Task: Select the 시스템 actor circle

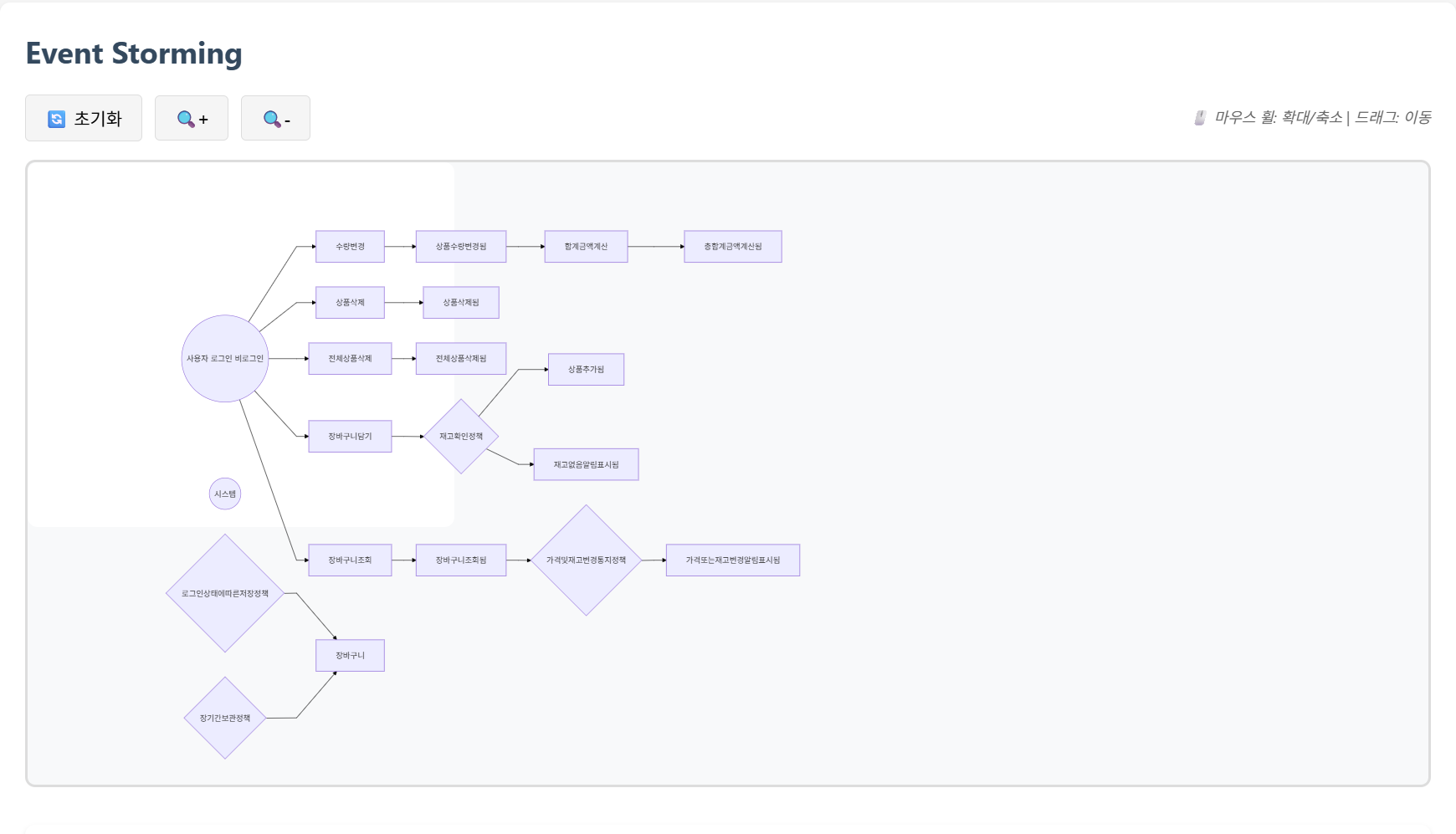Action: [x=225, y=494]
